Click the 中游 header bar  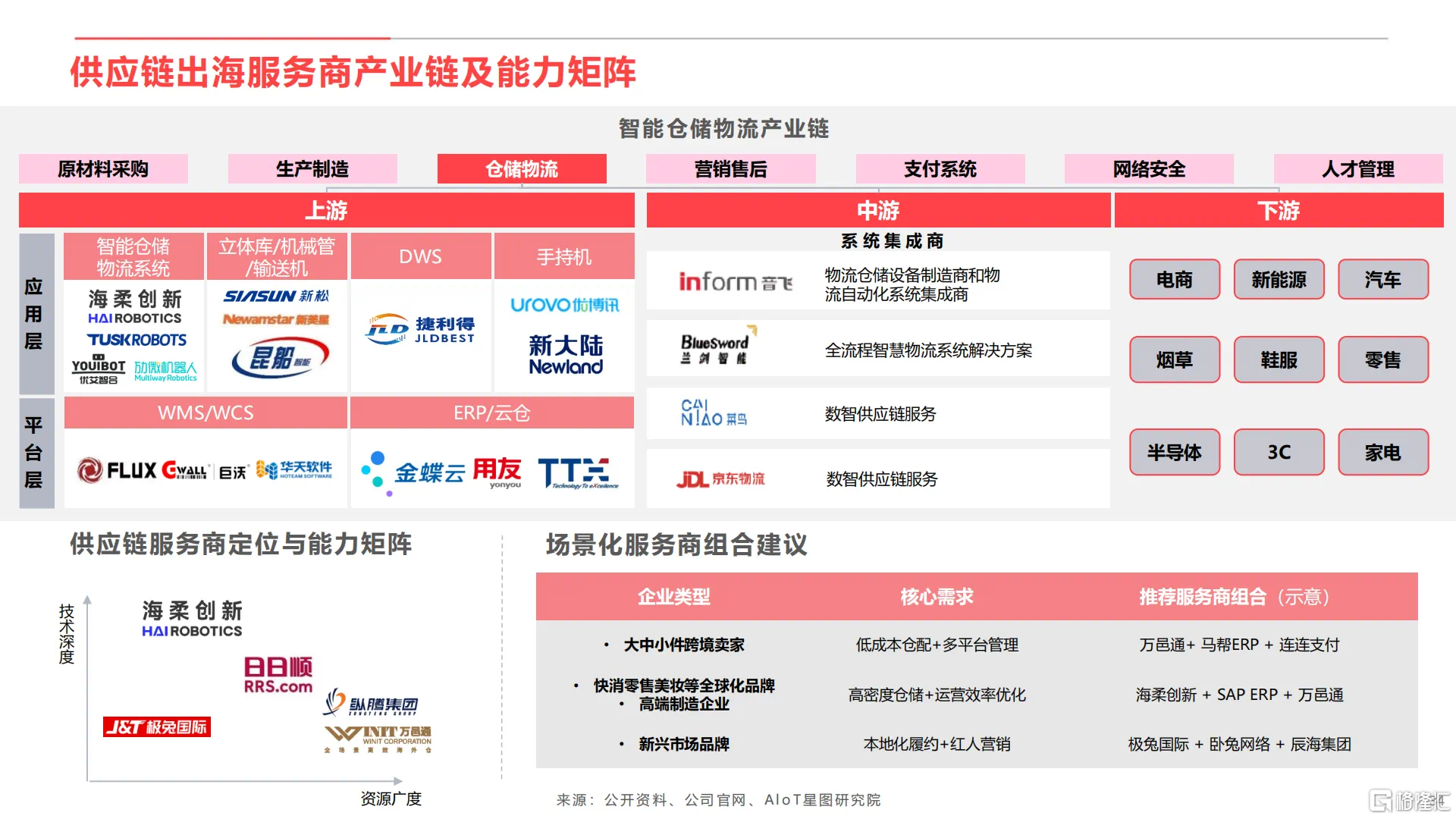pos(878,210)
